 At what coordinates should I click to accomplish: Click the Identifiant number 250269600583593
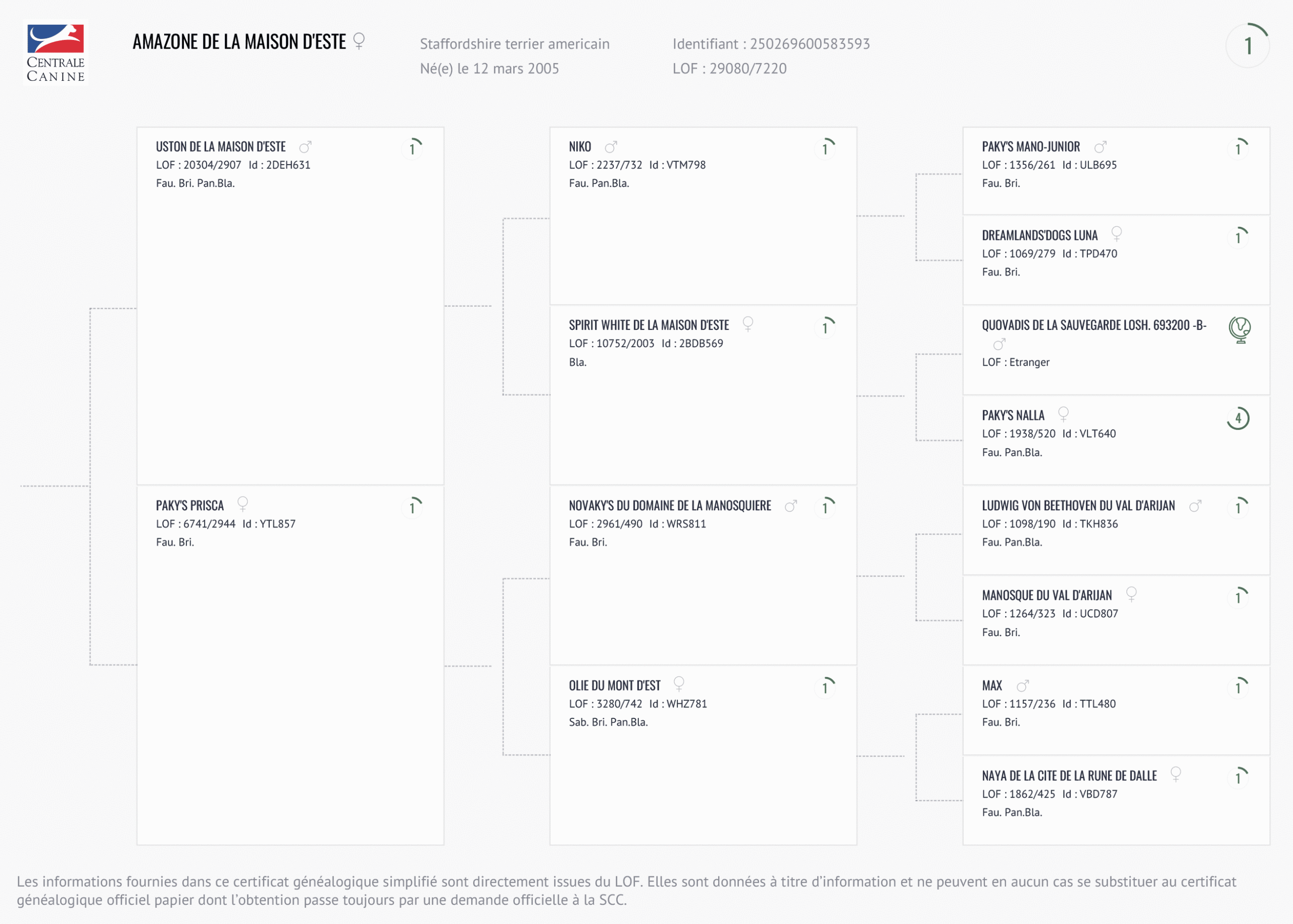[810, 44]
